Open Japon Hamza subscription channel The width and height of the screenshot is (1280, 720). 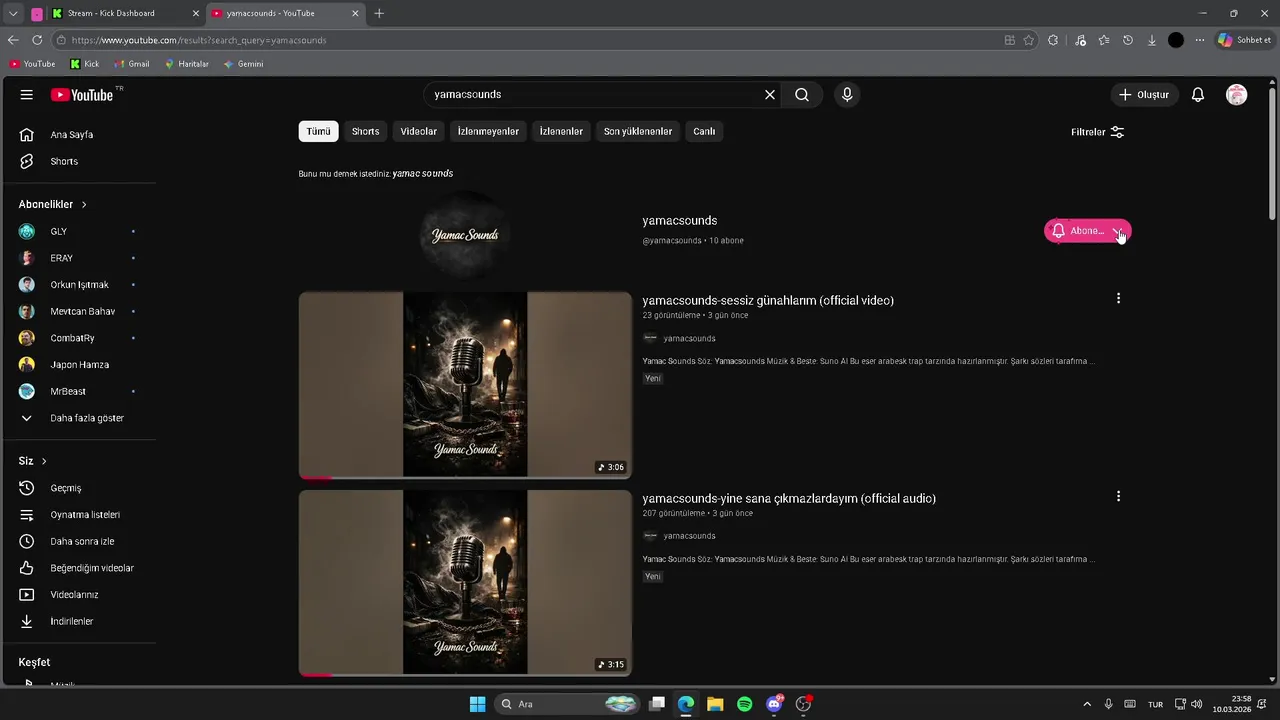pos(80,365)
